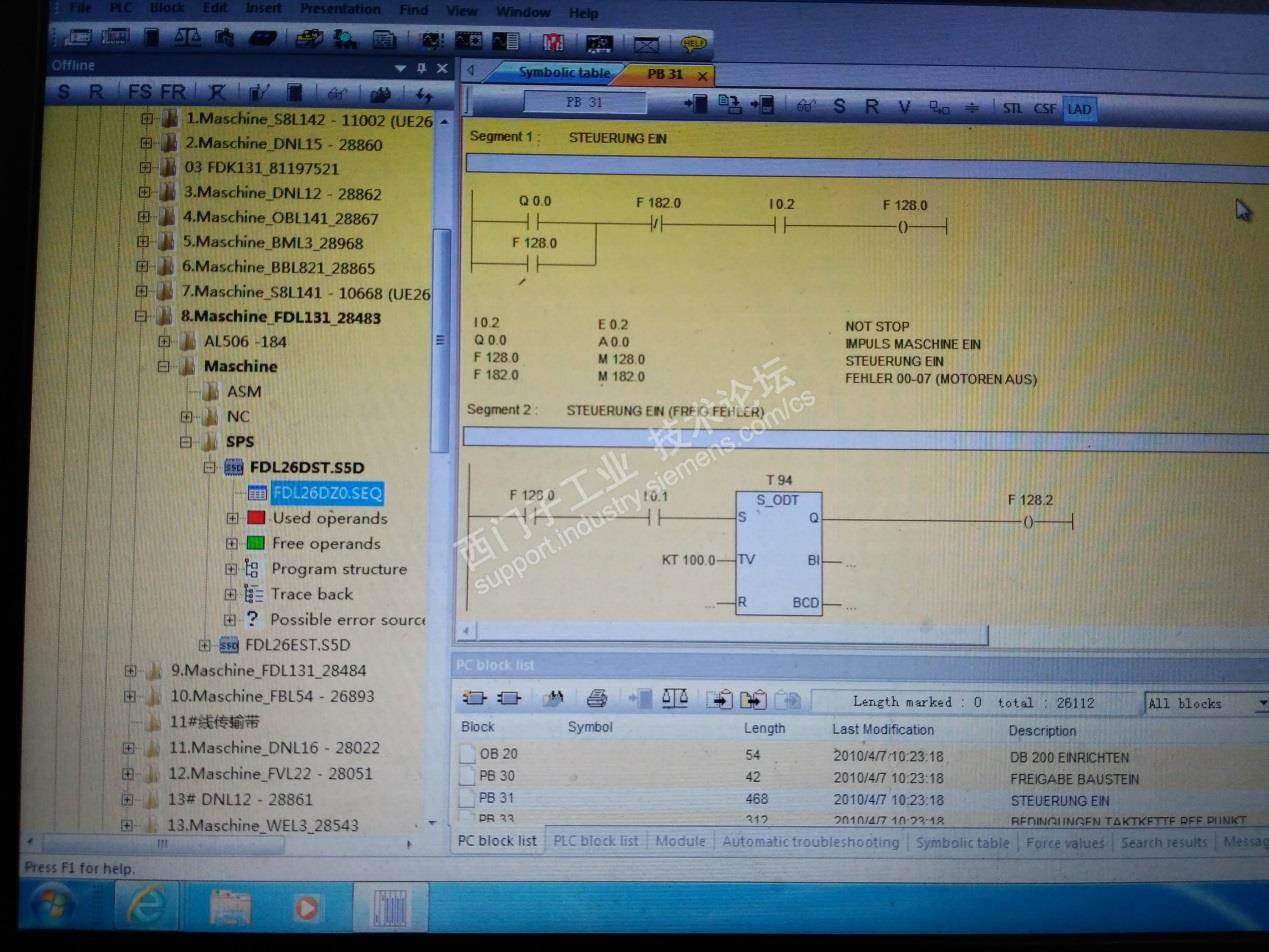Click the glasses status icon in editor toolbar

[x=805, y=106]
